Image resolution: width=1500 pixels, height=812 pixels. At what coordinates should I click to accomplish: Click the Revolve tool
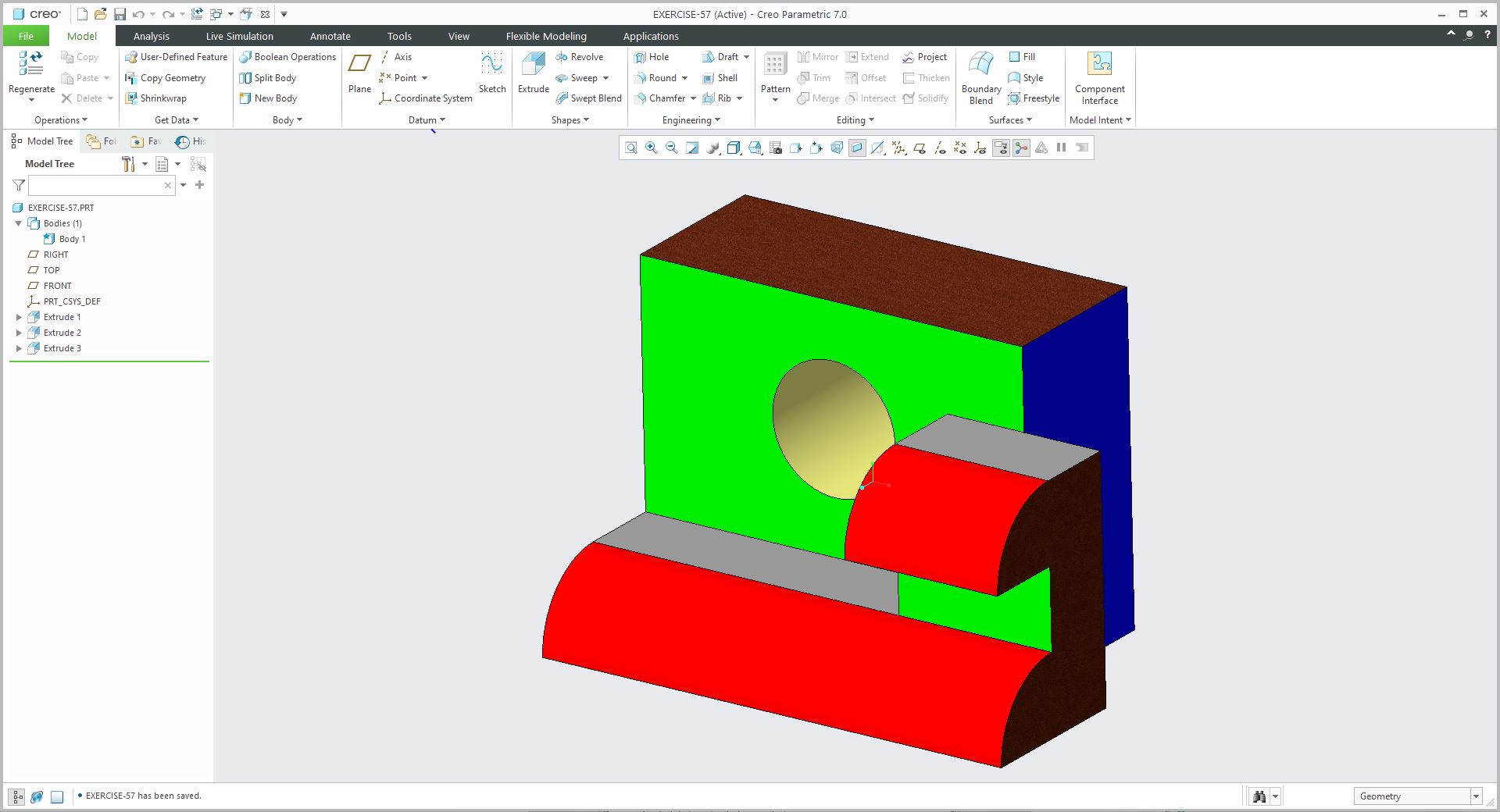pos(579,57)
